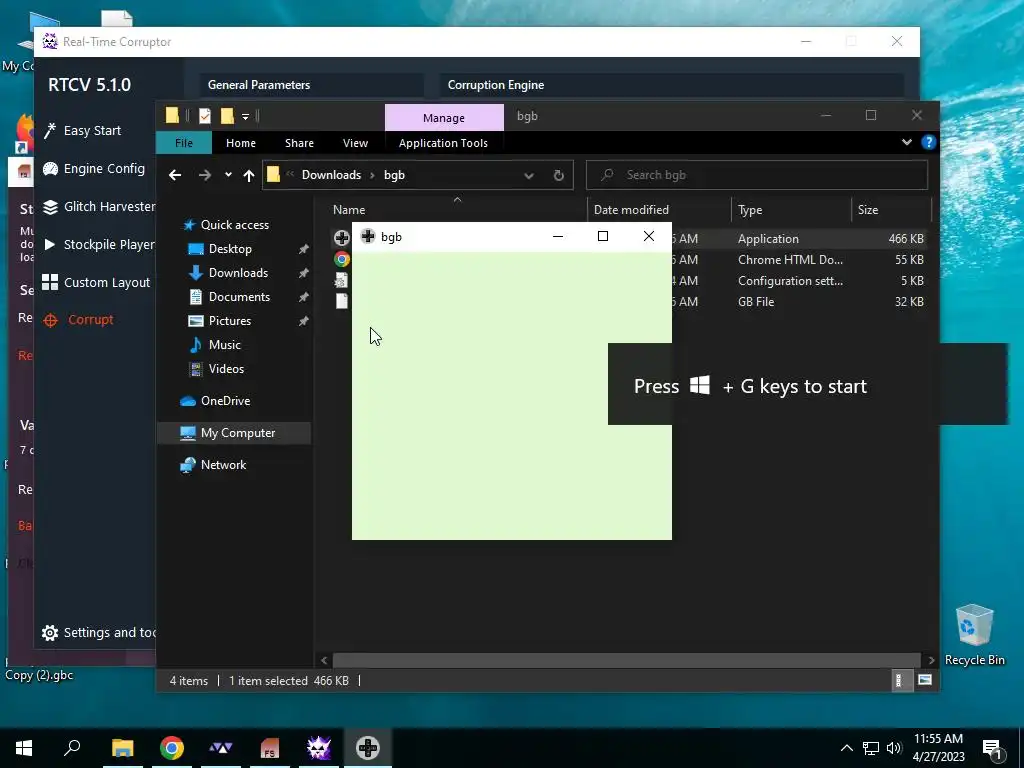Click bgb in the address breadcrumb
Image resolution: width=1024 pixels, height=768 pixels.
[394, 175]
